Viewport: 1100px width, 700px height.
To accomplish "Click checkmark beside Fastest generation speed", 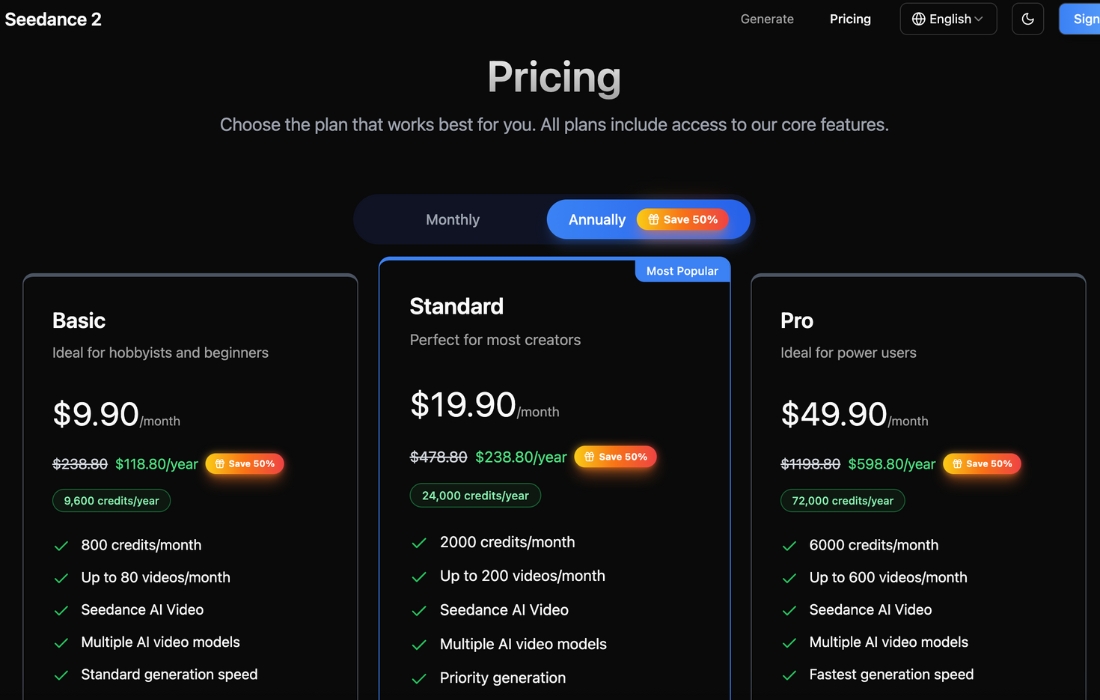I will tap(789, 675).
